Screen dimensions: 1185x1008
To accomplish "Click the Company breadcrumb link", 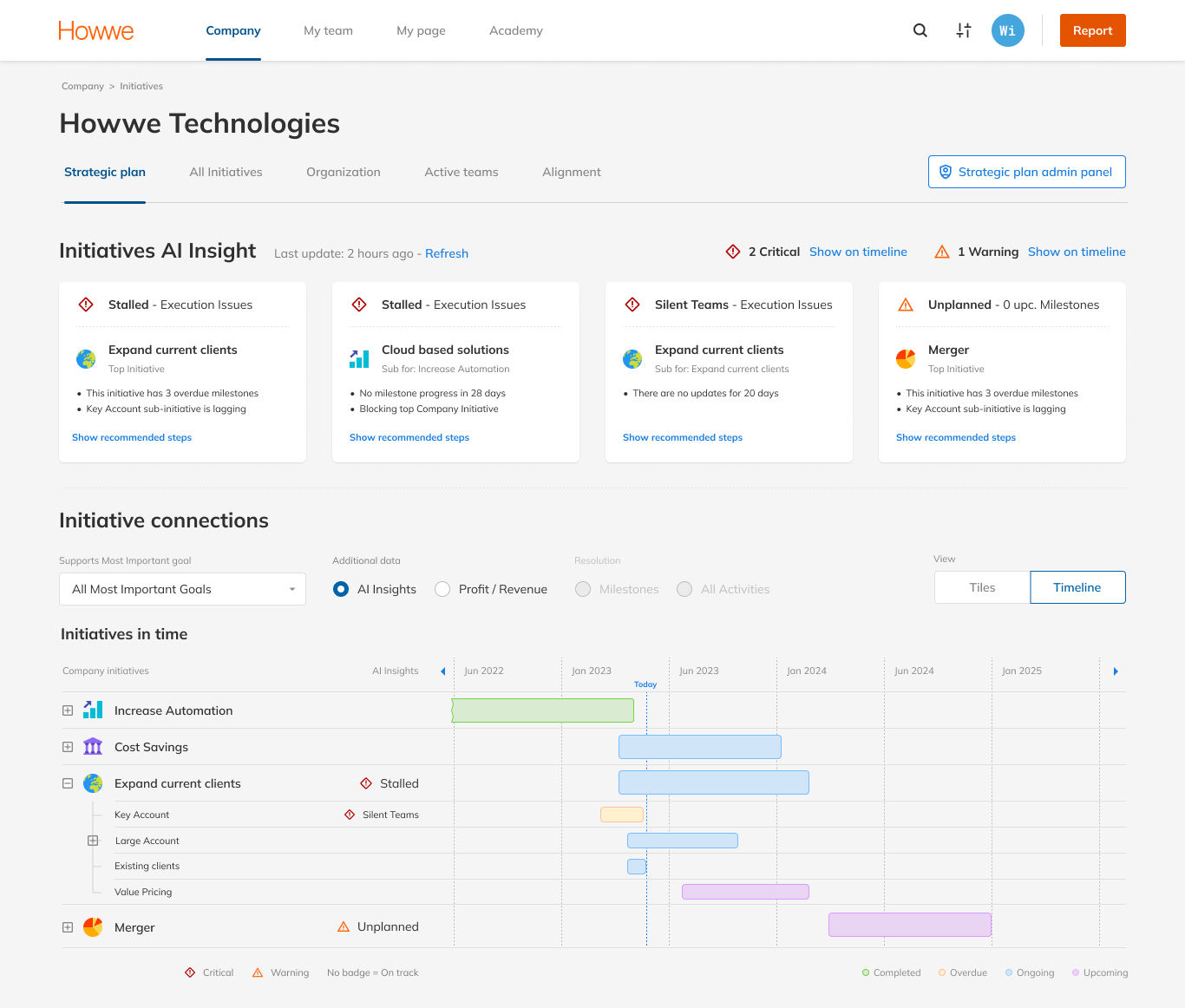I will pyautogui.click(x=82, y=86).
